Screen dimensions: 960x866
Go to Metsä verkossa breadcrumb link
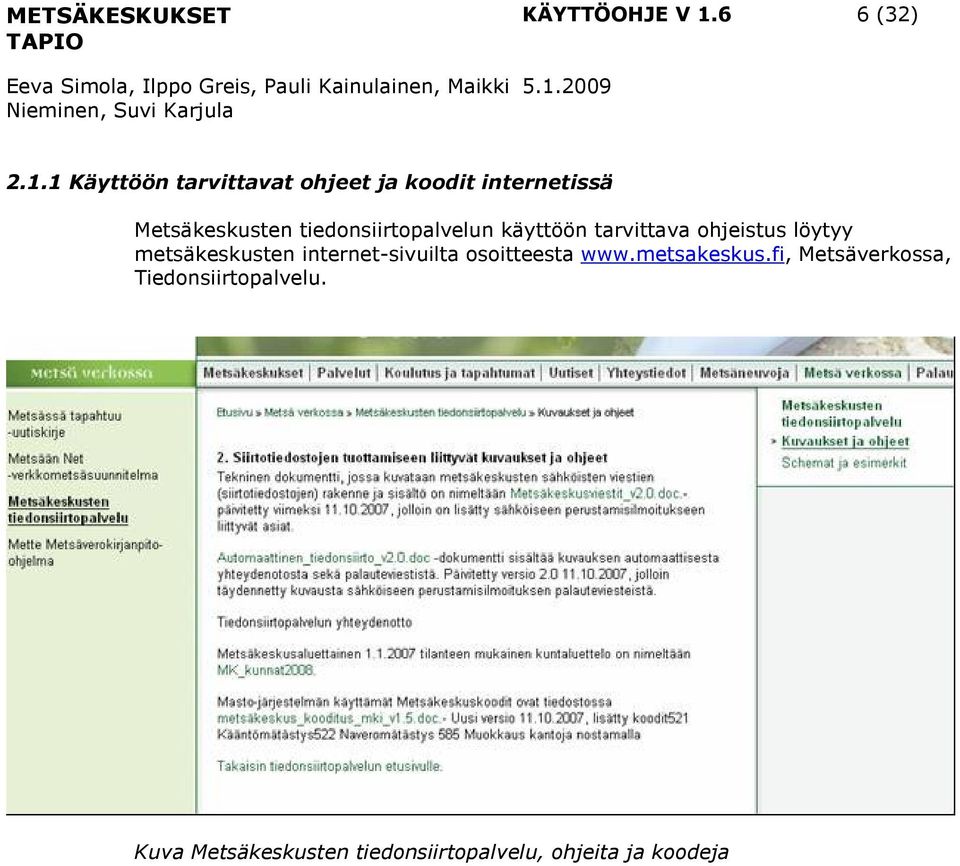tap(304, 413)
